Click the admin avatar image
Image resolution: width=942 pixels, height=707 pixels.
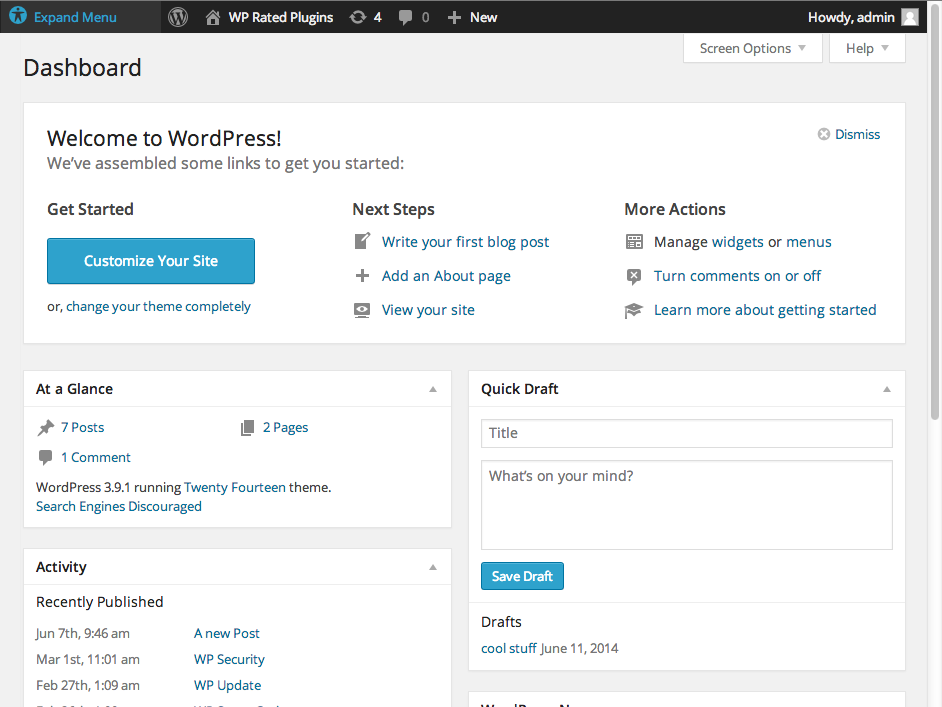coord(910,17)
